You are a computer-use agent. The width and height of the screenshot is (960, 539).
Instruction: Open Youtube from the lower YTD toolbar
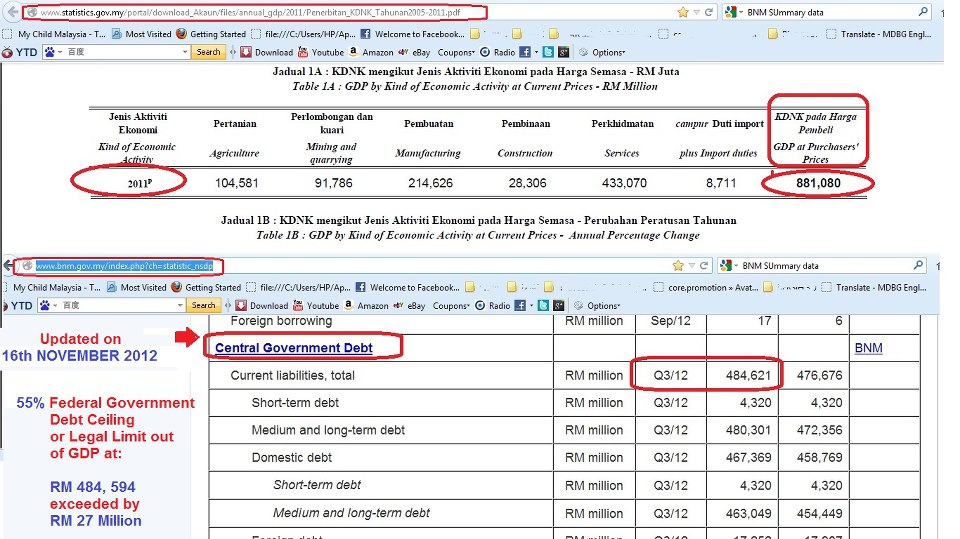[x=316, y=306]
